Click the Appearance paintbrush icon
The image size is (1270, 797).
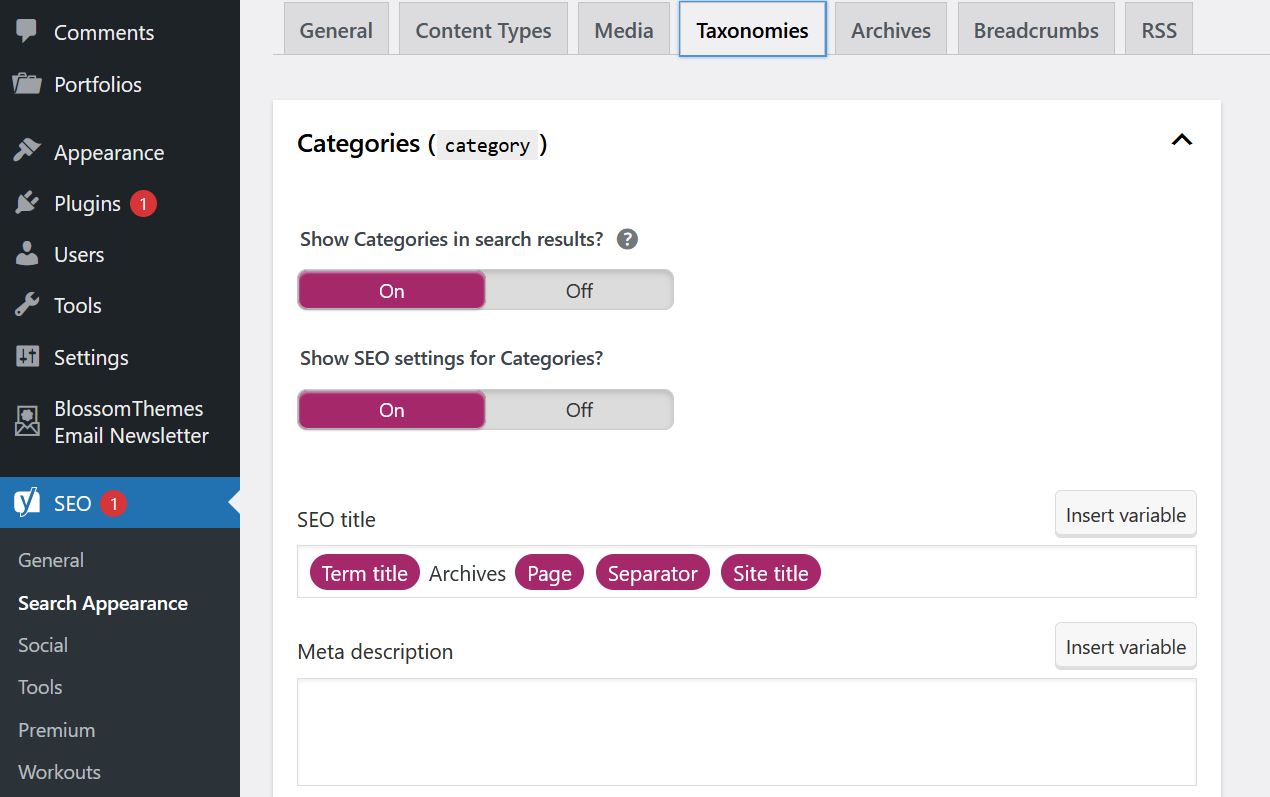click(x=26, y=152)
